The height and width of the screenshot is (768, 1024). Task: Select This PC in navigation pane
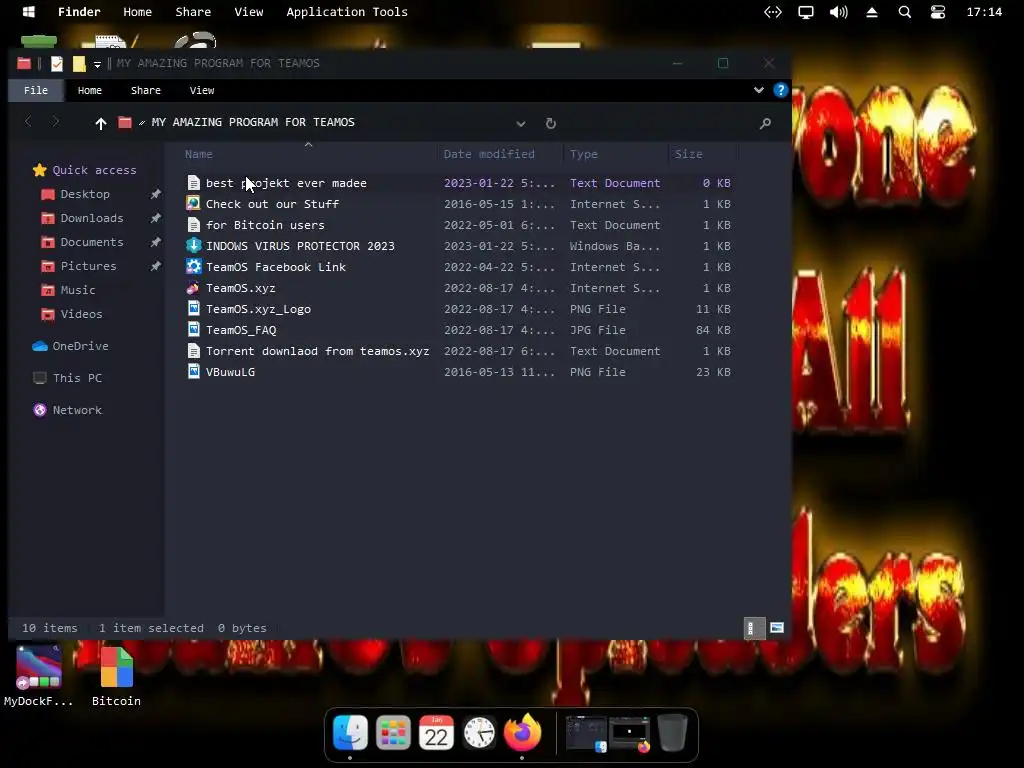click(x=67, y=378)
